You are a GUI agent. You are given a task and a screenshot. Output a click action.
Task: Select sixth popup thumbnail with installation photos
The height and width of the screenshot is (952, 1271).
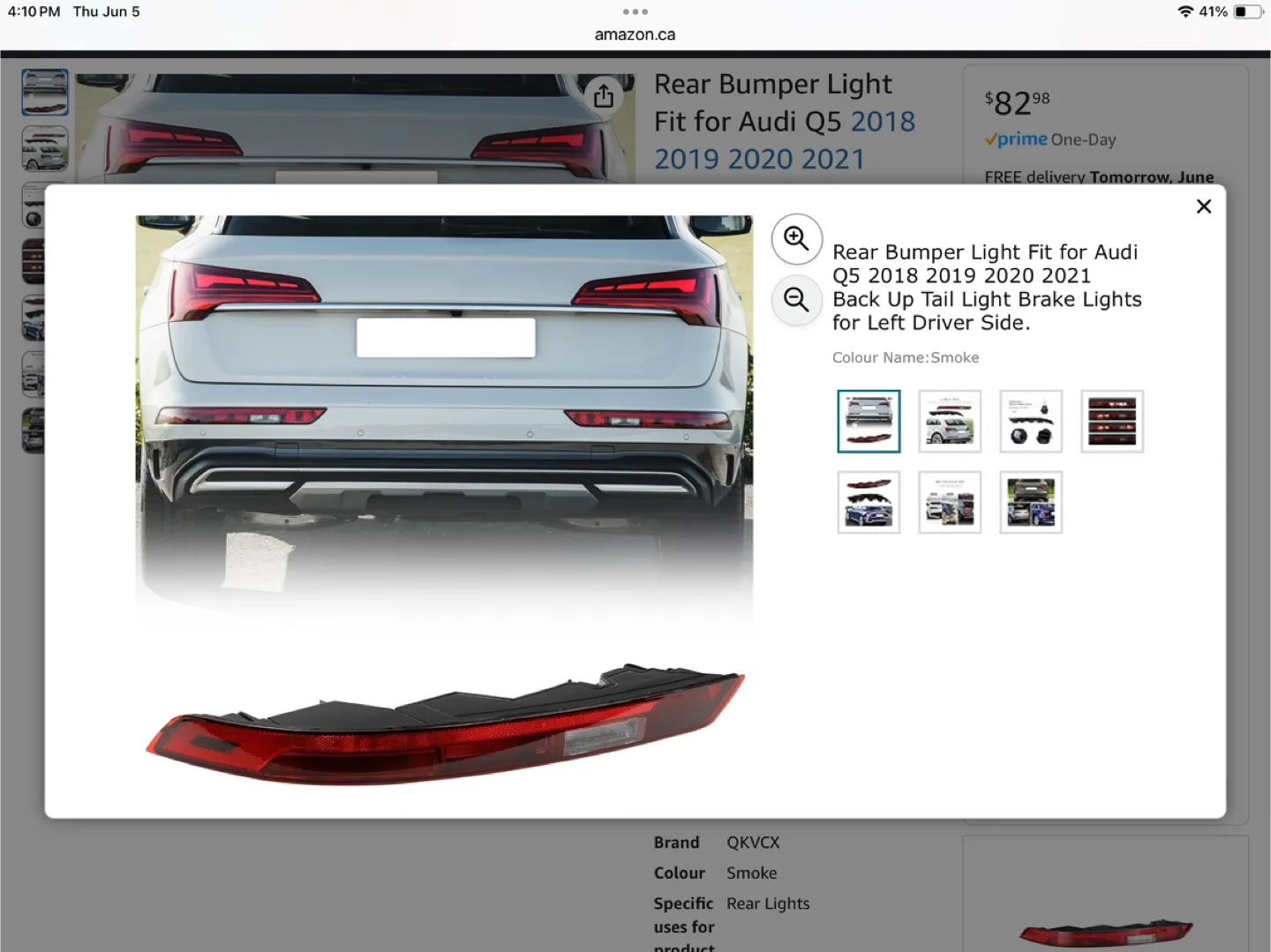950,502
